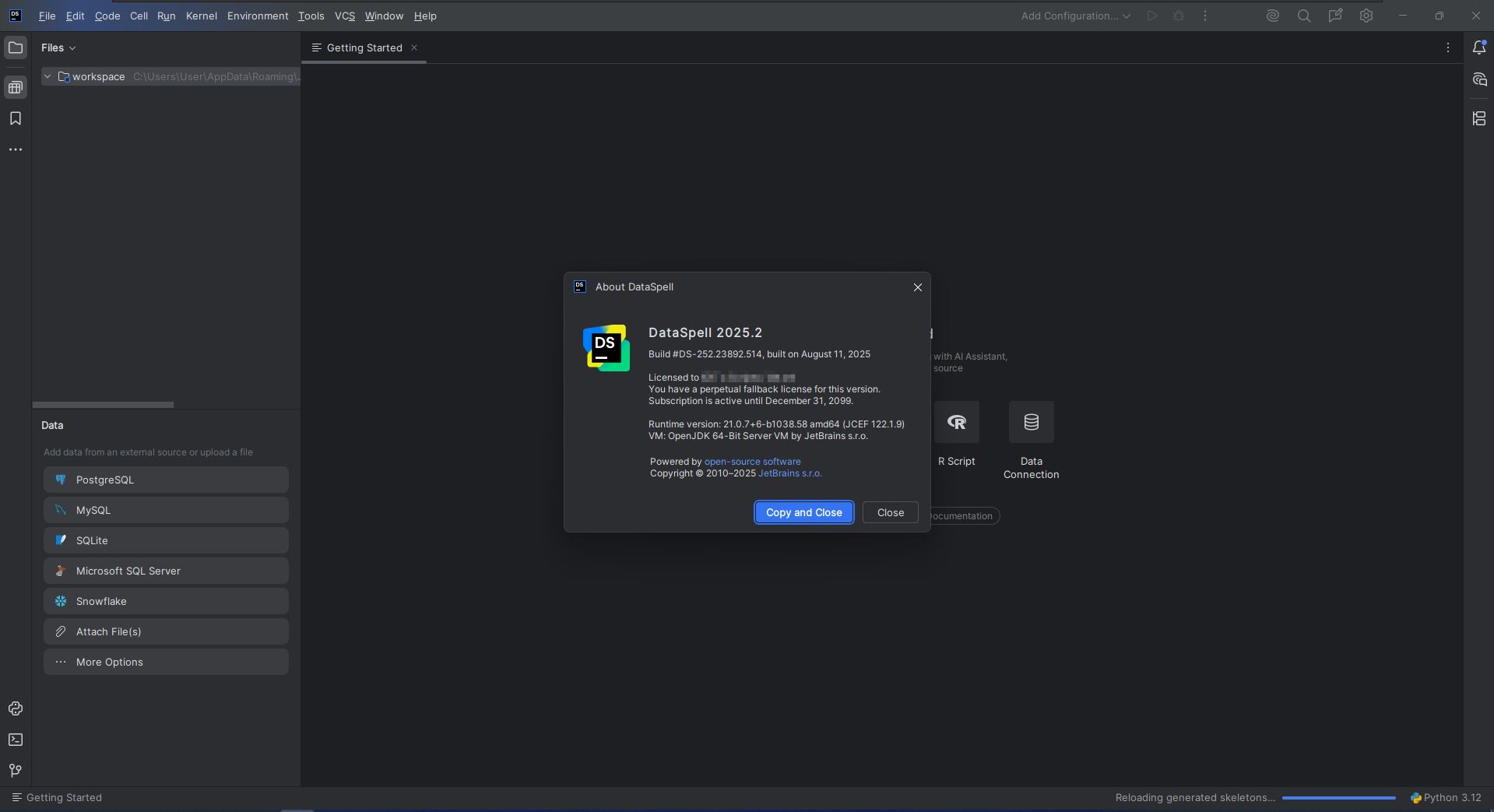Click the Debug bug icon
The height and width of the screenshot is (812, 1494).
coord(1179,16)
